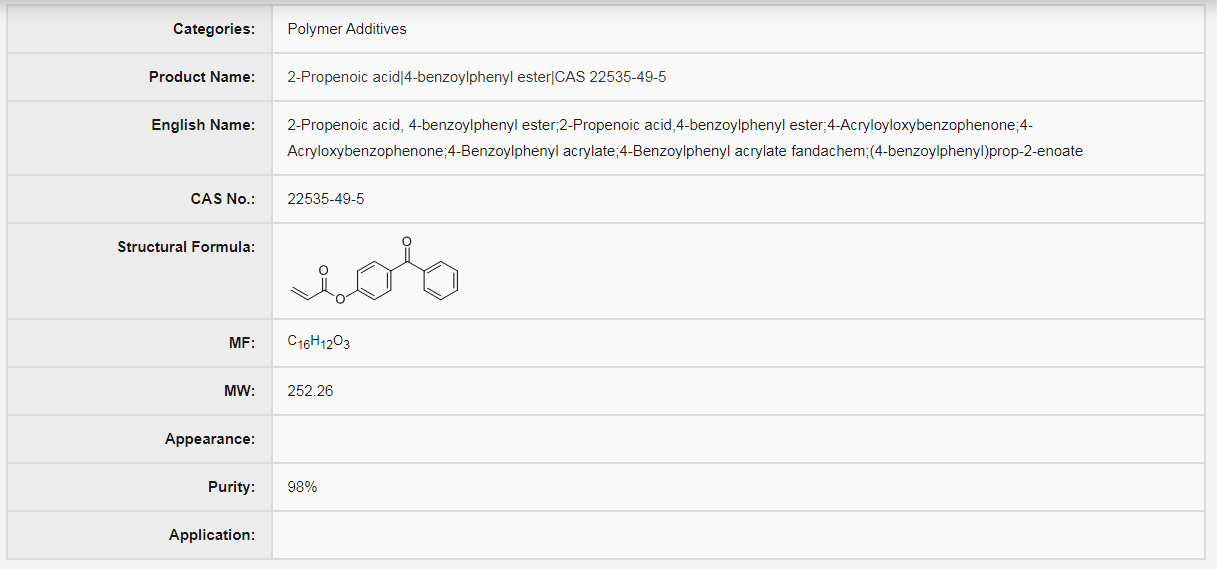This screenshot has width=1217, height=569.
Task: Click the Product Name label
Action: pyautogui.click(x=202, y=77)
